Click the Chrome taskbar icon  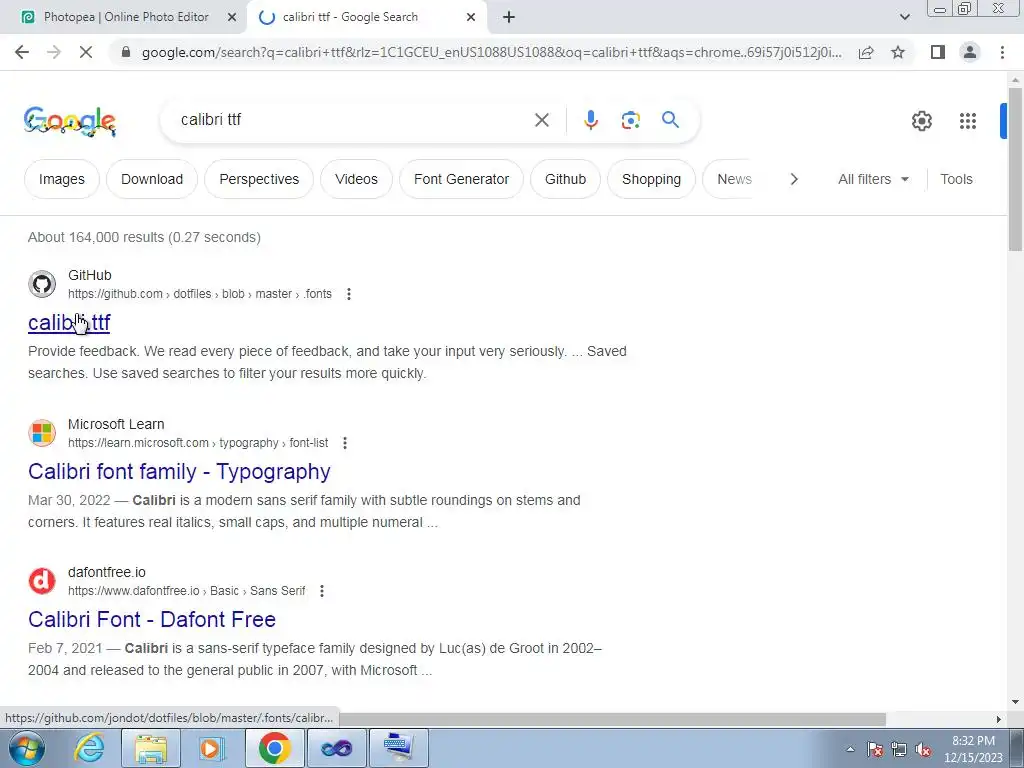[274, 748]
